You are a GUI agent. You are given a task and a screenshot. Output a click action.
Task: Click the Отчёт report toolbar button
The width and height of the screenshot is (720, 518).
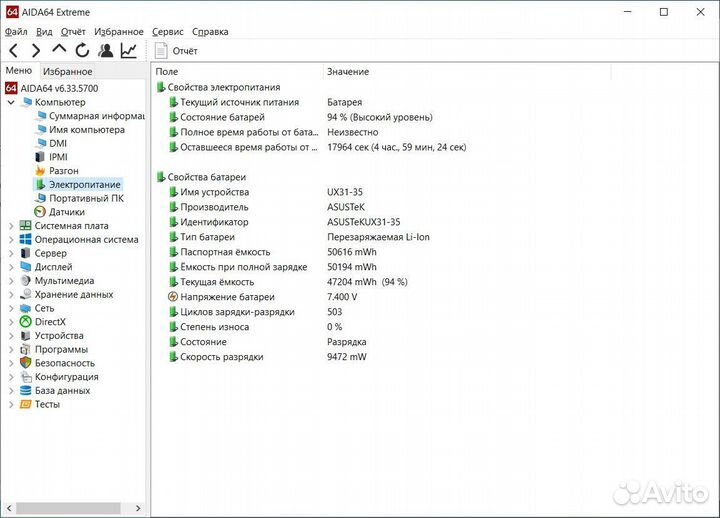tap(176, 51)
